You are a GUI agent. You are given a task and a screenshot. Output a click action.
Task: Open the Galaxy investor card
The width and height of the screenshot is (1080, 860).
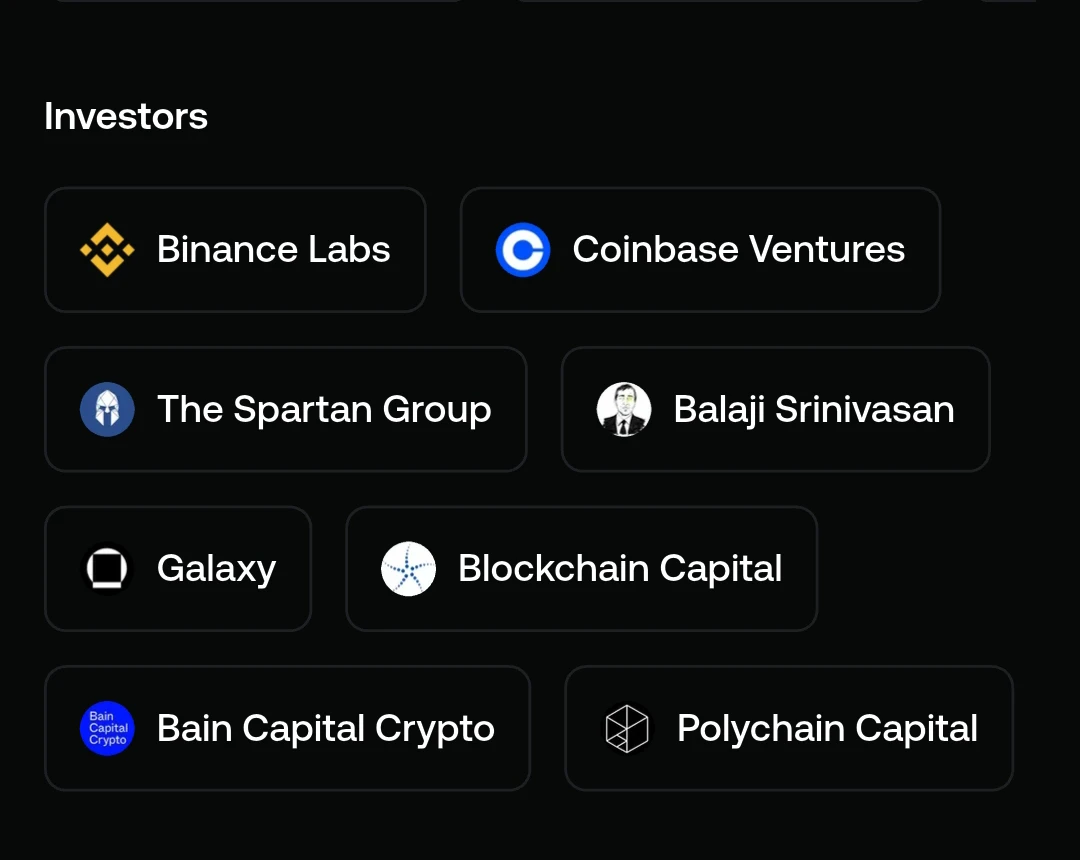[x=178, y=569]
